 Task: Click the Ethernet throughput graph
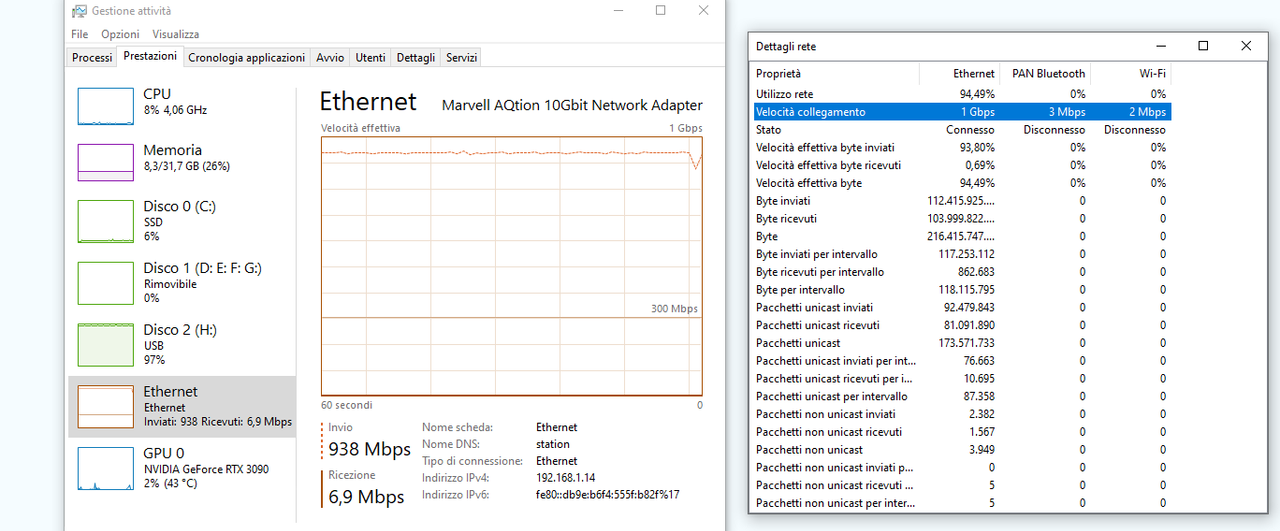click(x=512, y=266)
